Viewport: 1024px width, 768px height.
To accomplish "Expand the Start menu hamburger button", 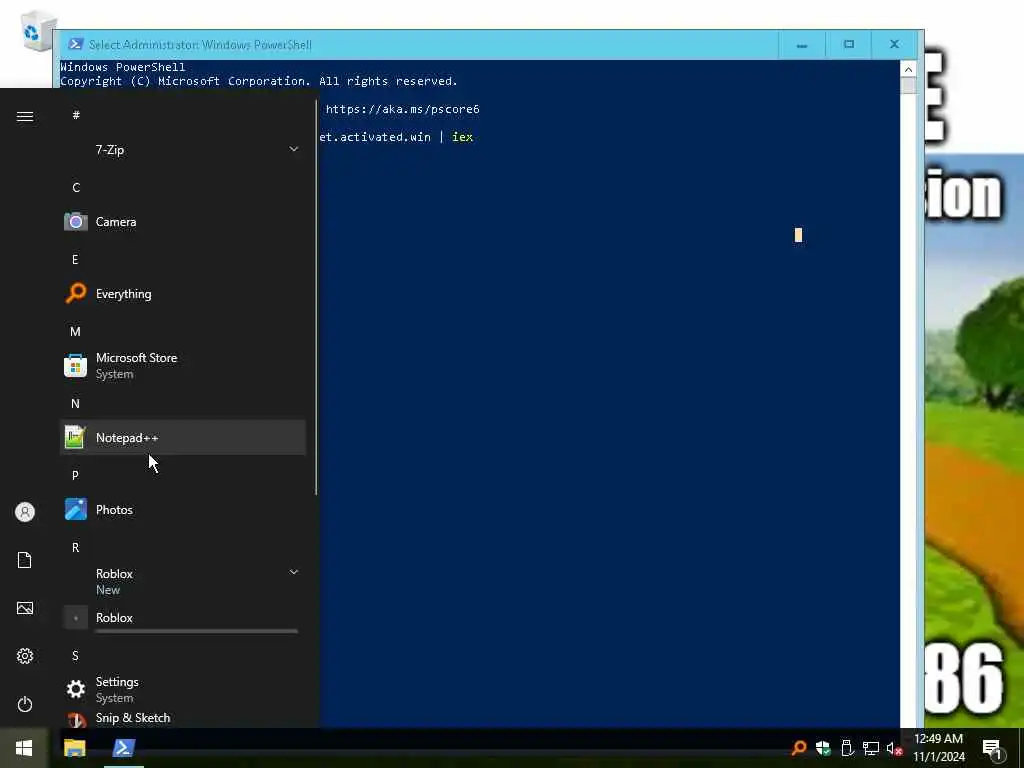I will click(x=25, y=116).
